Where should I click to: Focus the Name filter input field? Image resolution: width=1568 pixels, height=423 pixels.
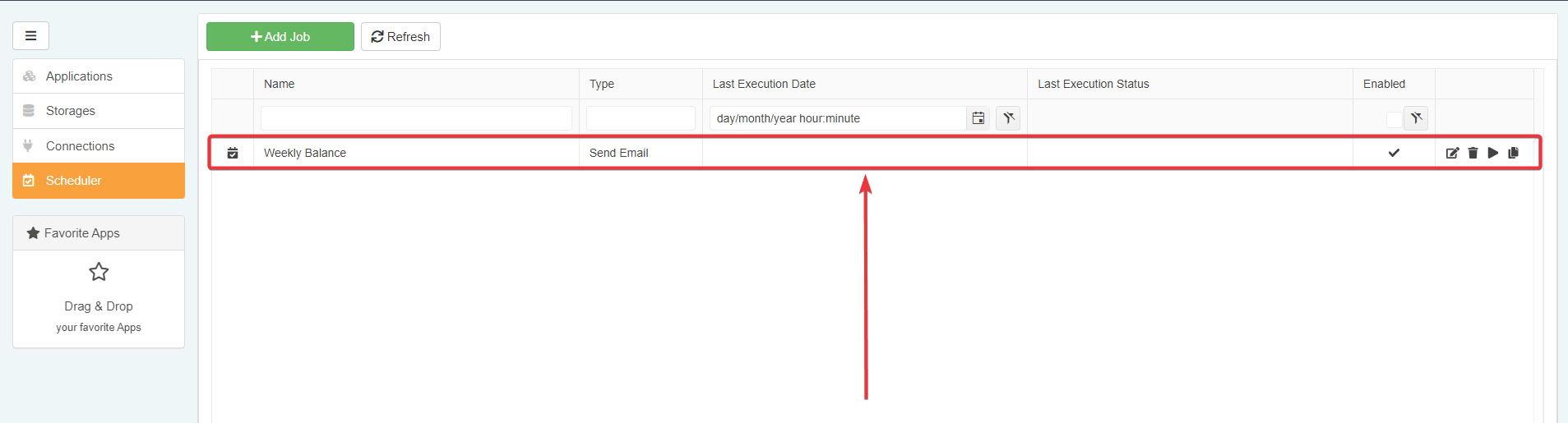(x=416, y=118)
